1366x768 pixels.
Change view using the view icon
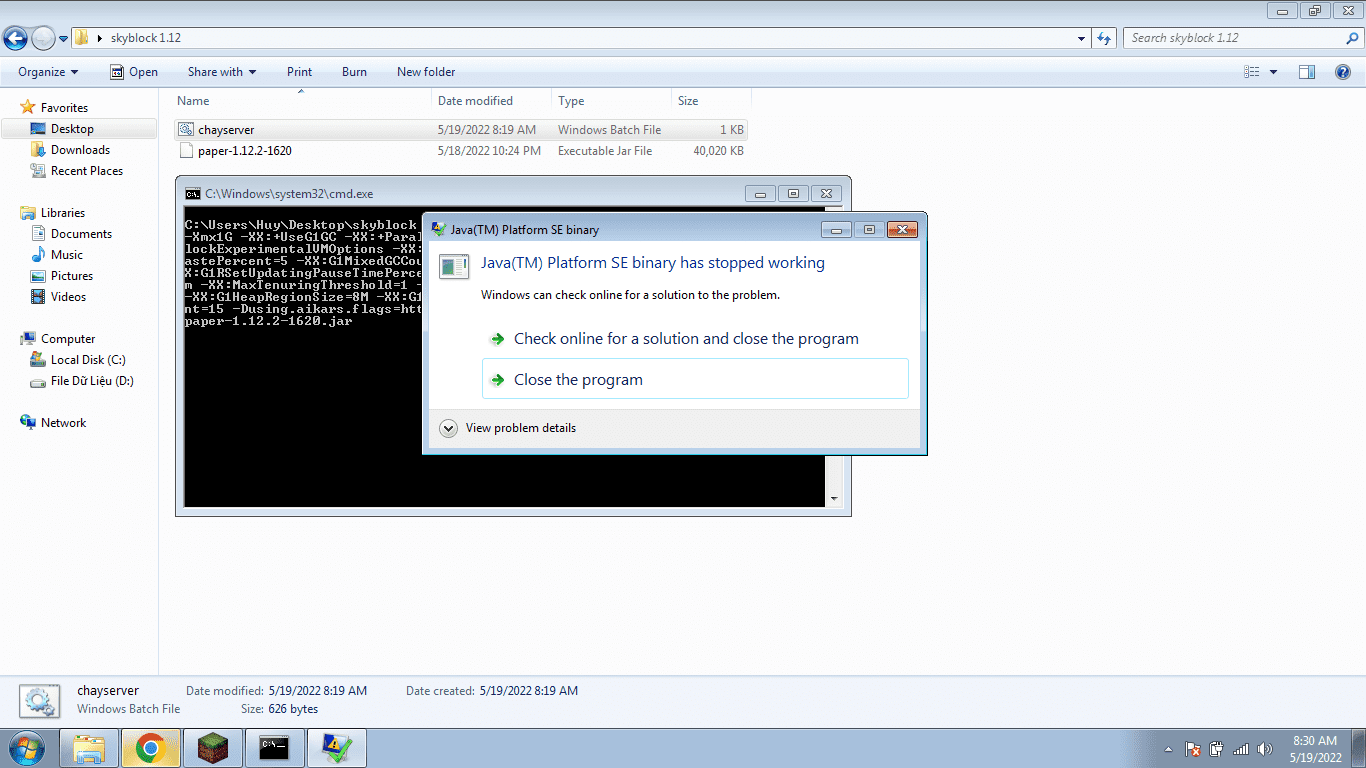pos(1252,72)
